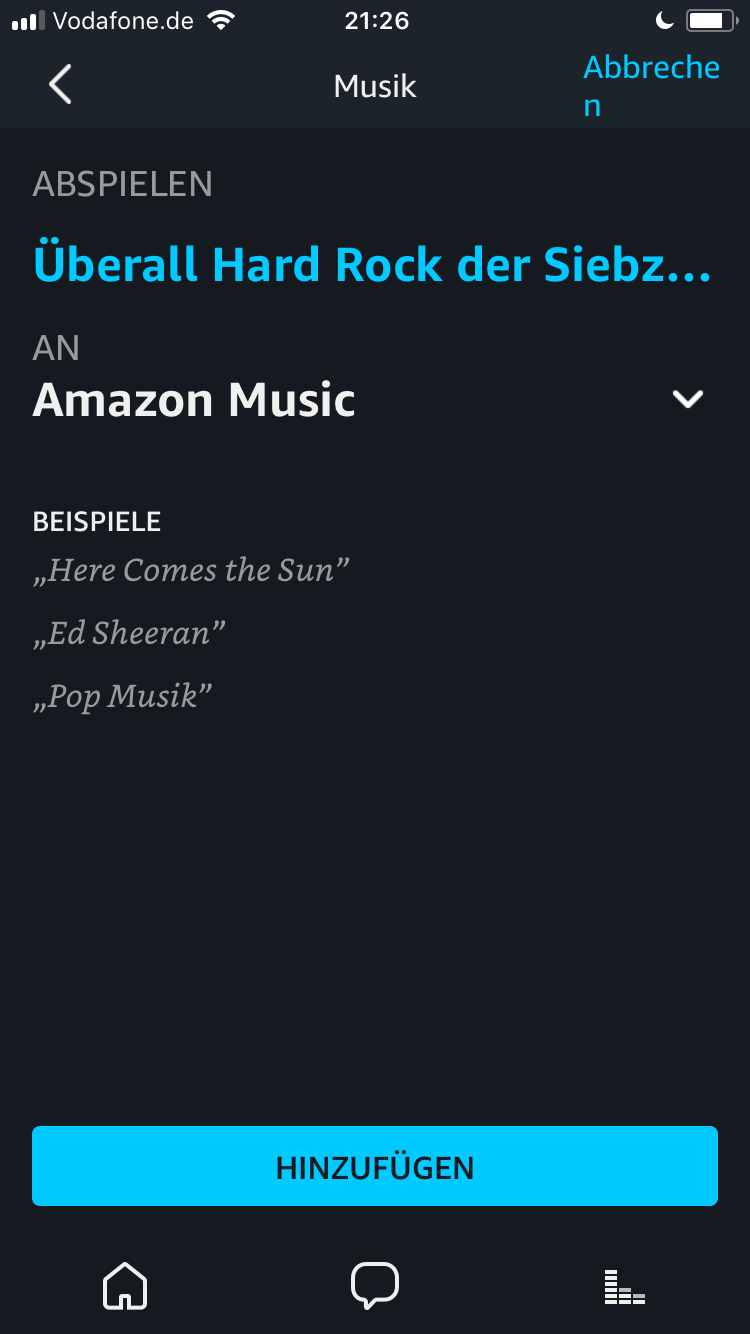The width and height of the screenshot is (750, 1334).
Task: Tap the Musik page title
Action: [x=375, y=86]
